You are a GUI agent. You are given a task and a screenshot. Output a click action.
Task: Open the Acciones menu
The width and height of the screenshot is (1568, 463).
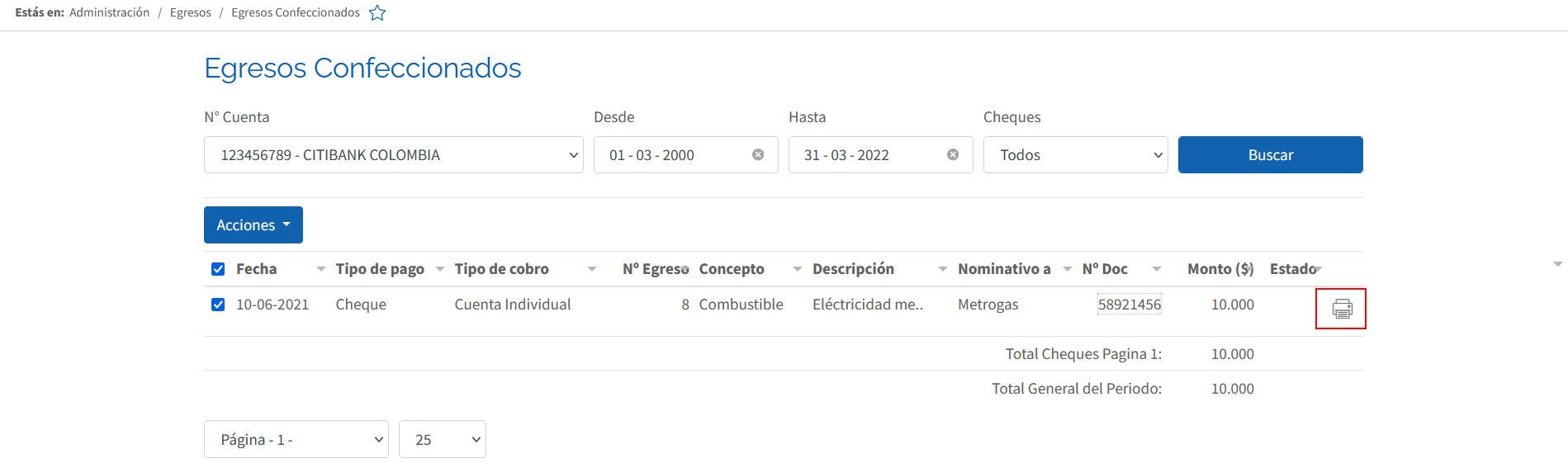tap(253, 225)
